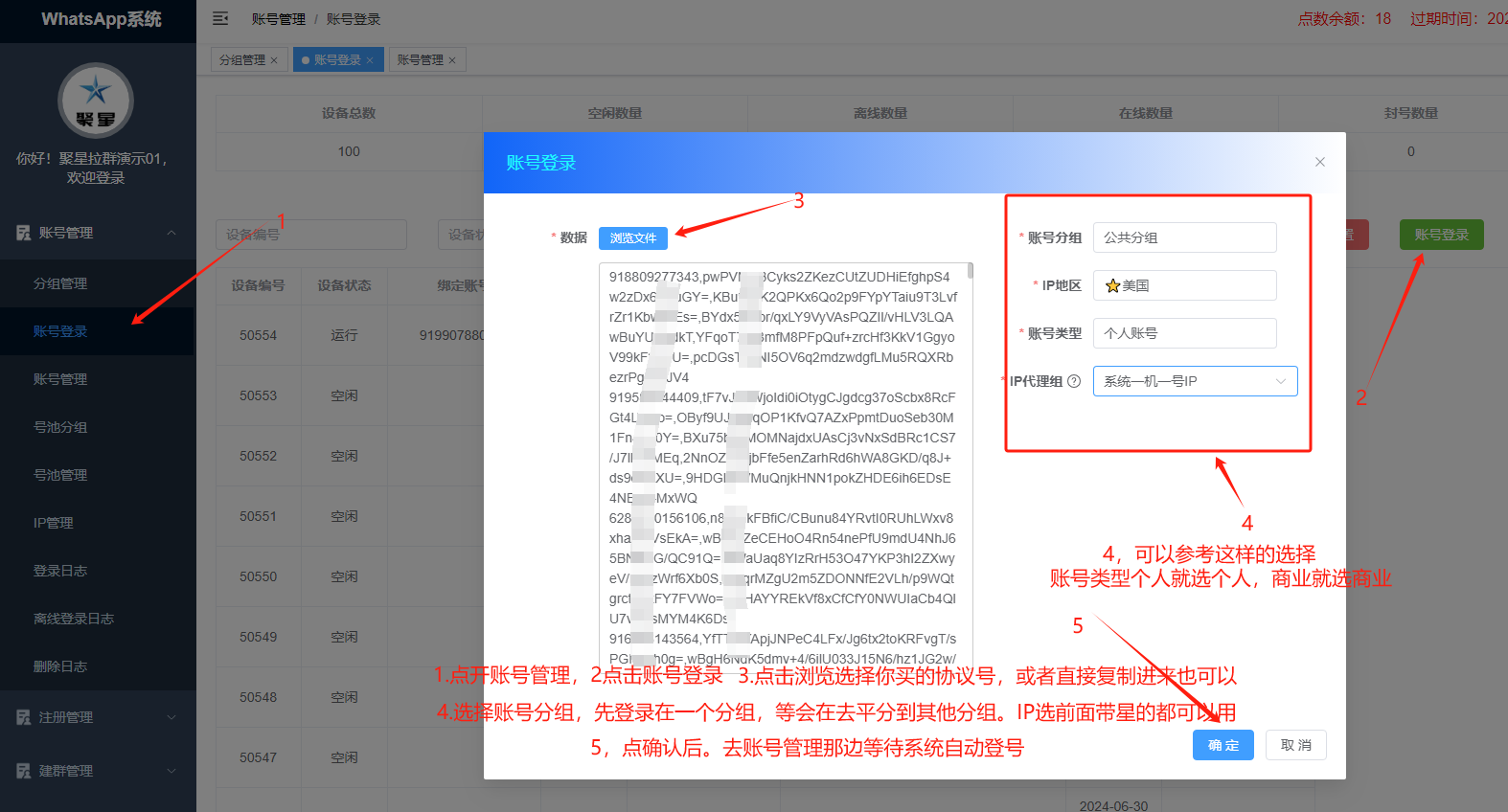Viewport: 1508px width, 812px height.
Task: Click the 设备编号 search field
Action: click(x=311, y=235)
